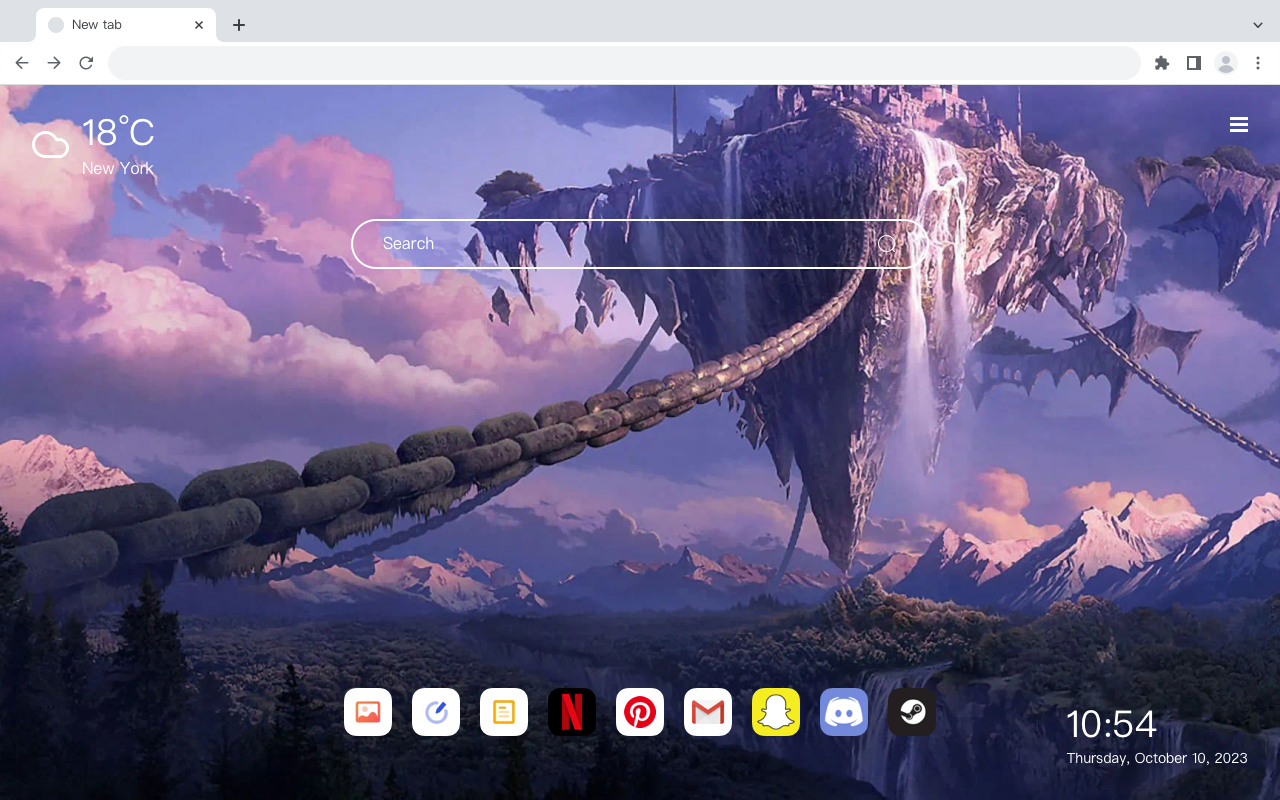The width and height of the screenshot is (1280, 800).
Task: Click the 10:54 clock display
Action: pos(1111,724)
